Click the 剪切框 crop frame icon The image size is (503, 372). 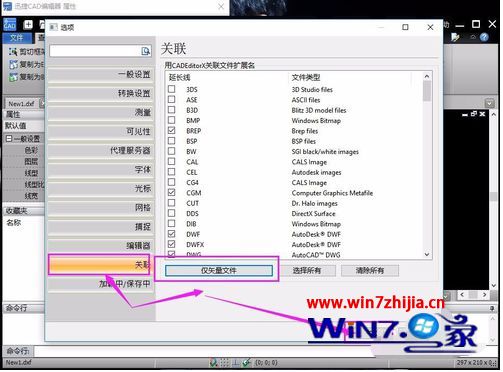tap(13, 52)
